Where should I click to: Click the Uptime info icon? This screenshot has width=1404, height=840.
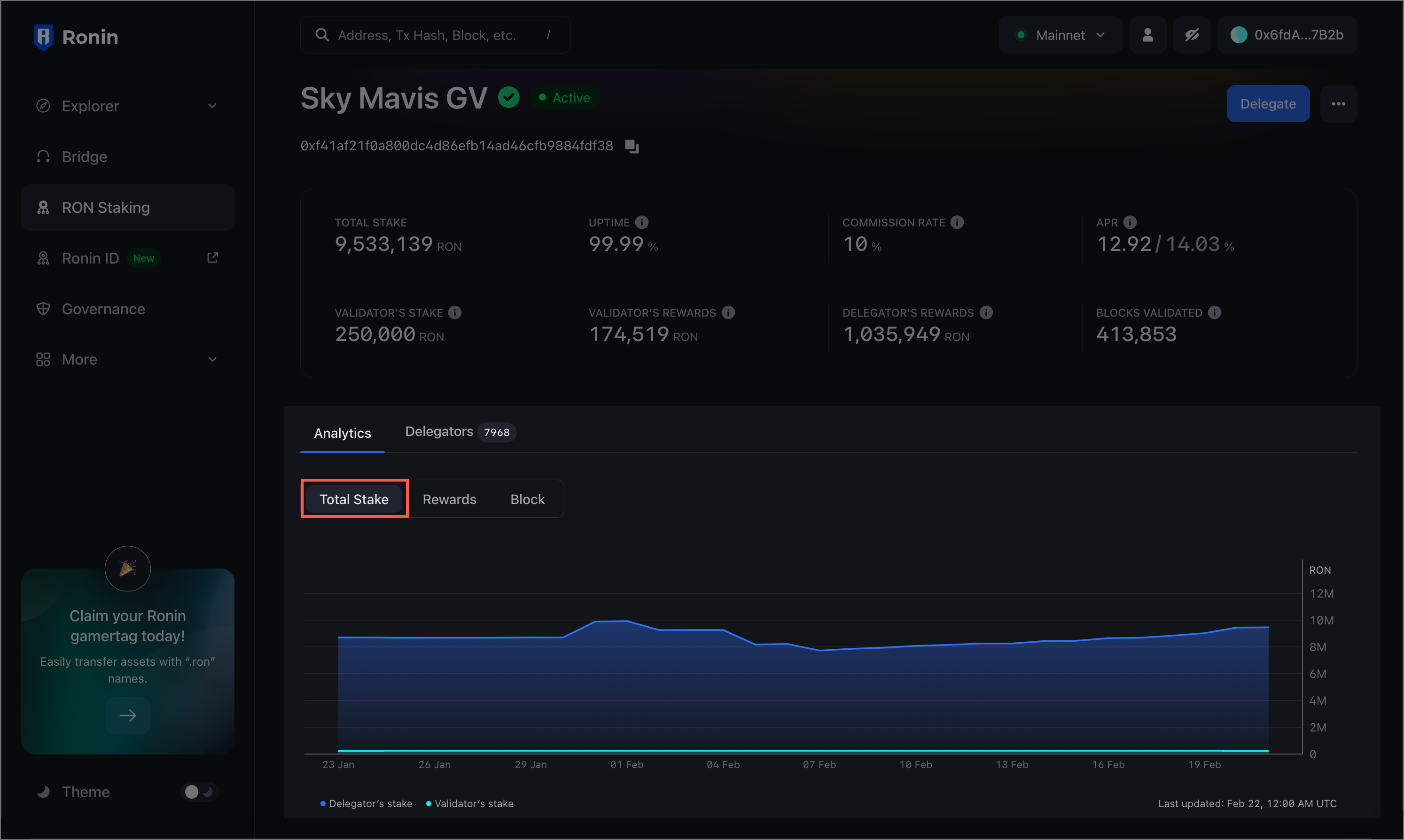pos(641,223)
